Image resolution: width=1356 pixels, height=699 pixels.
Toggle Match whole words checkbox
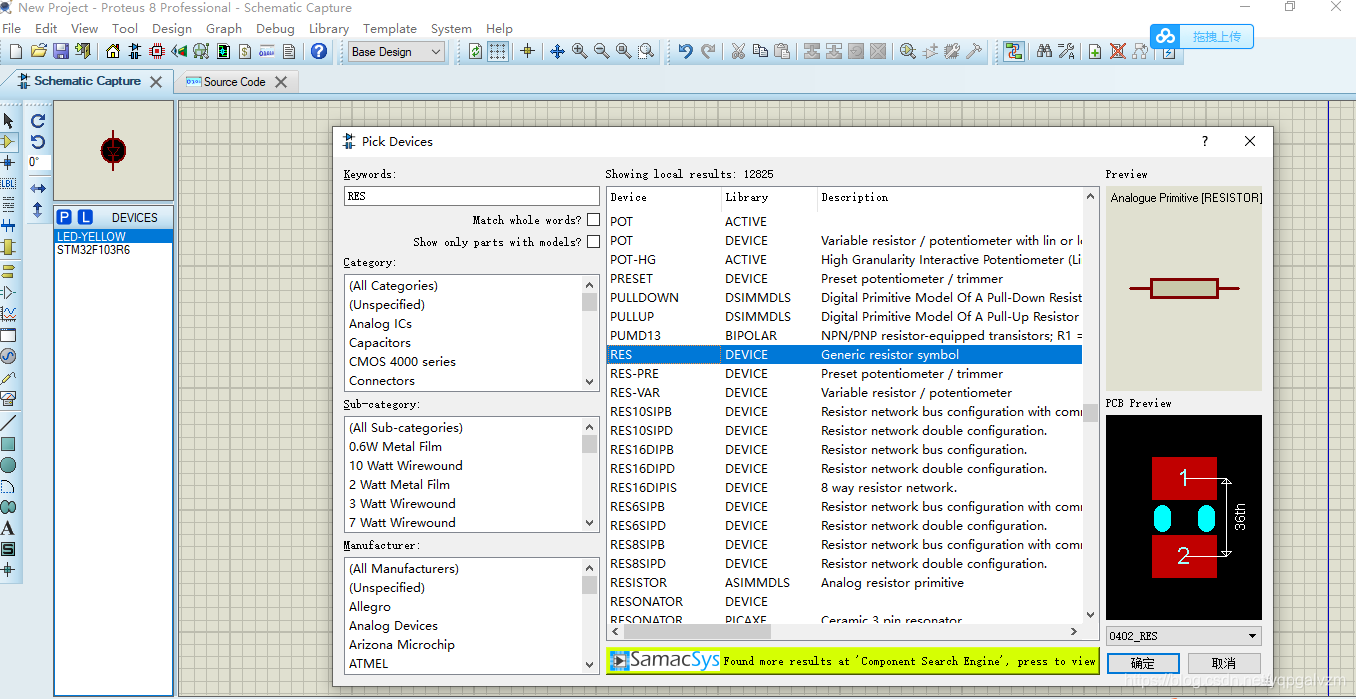[593, 220]
